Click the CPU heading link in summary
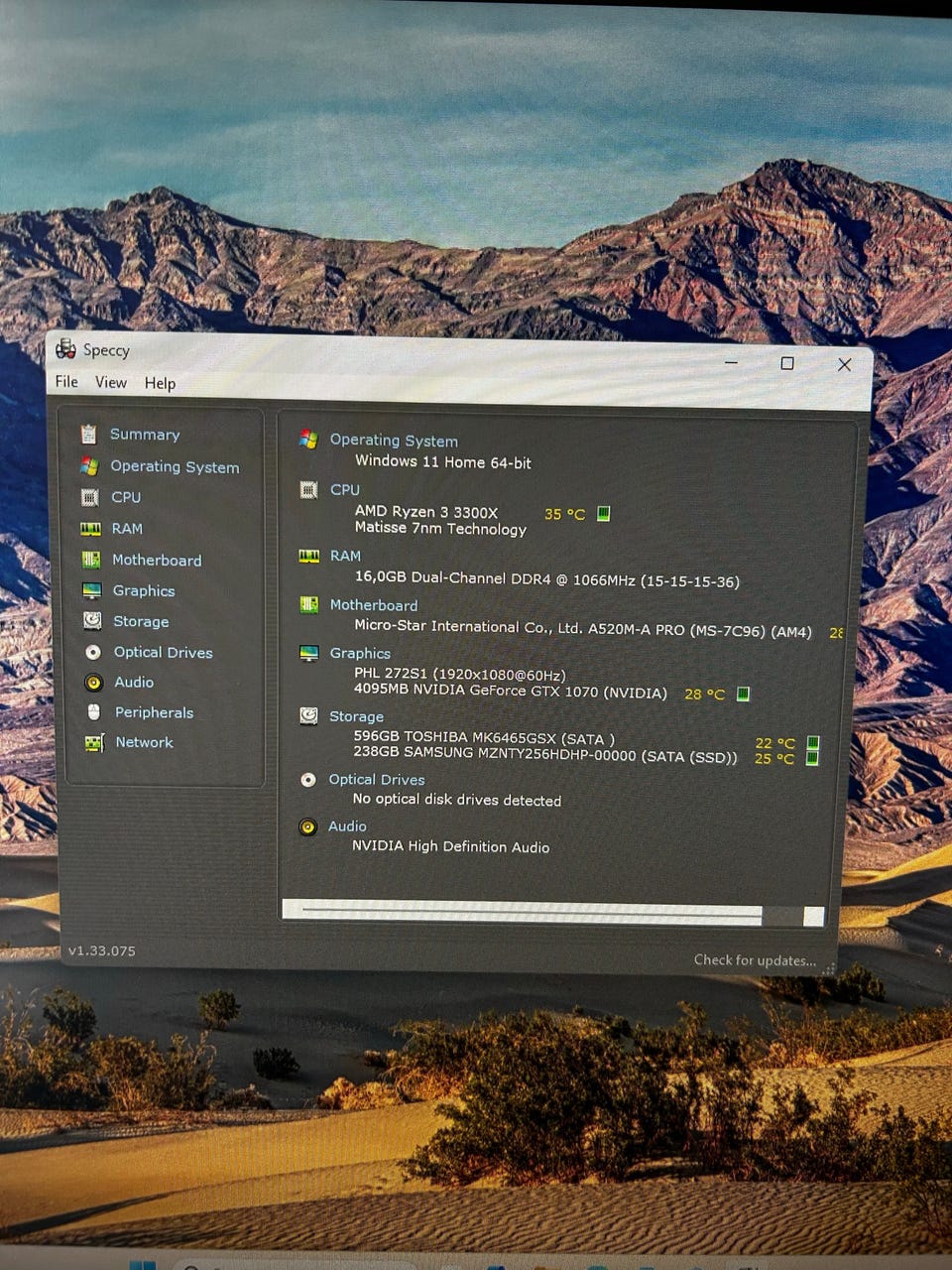The width and height of the screenshot is (952, 1270). point(345,490)
